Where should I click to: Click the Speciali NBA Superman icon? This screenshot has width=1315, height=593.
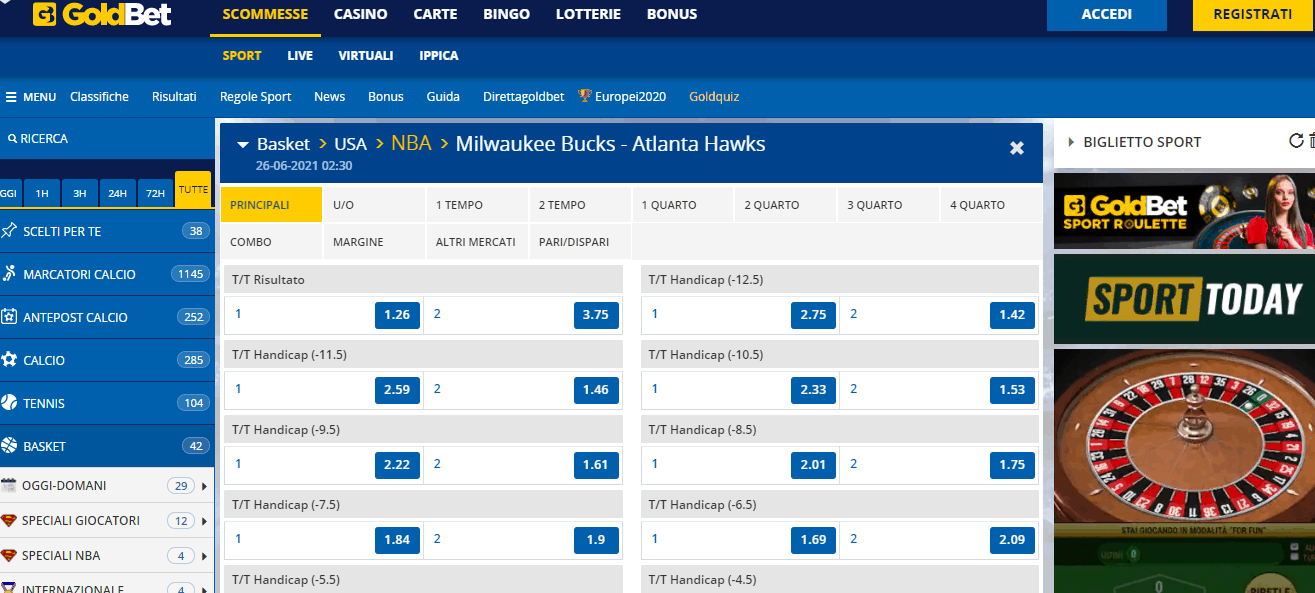pos(9,556)
